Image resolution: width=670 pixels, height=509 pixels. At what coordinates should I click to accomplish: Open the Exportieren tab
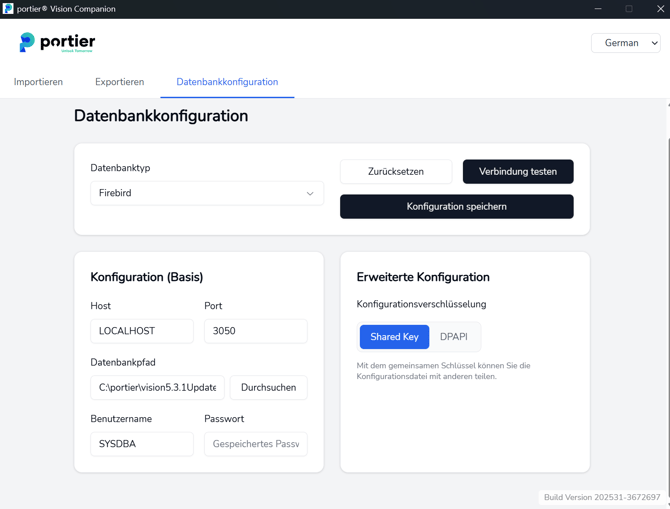(119, 82)
